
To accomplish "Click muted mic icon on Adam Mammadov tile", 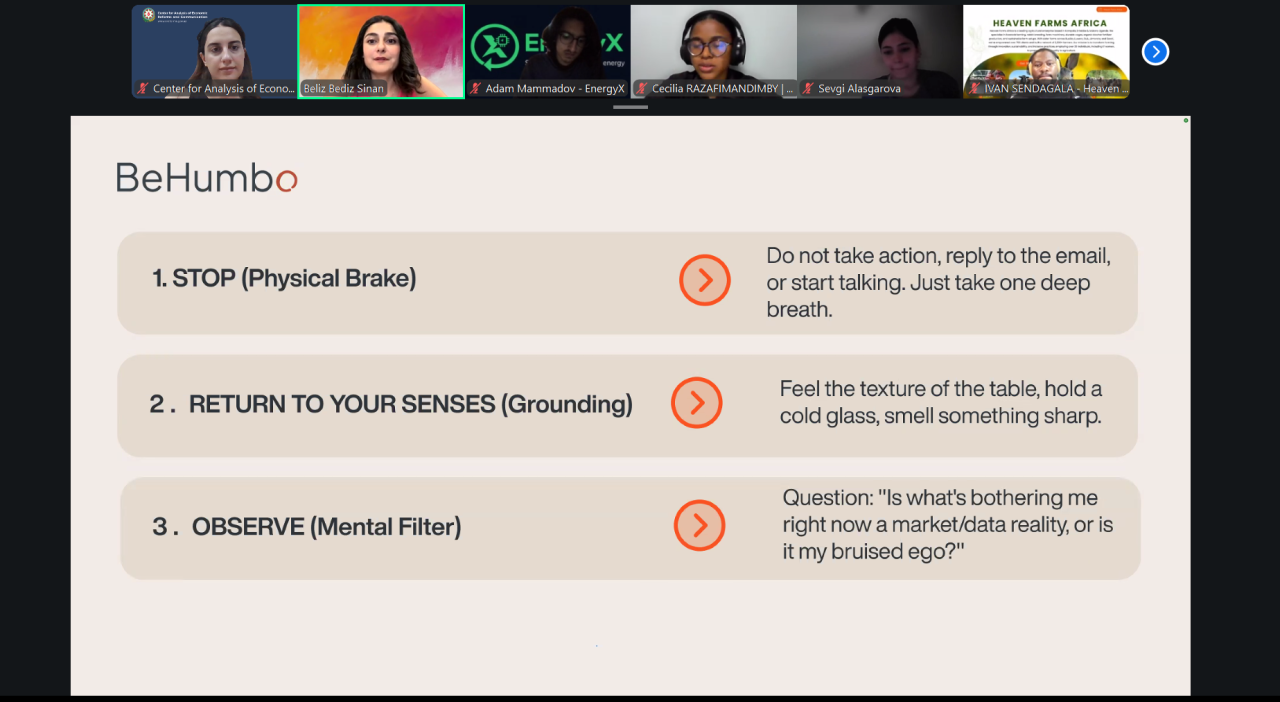I will click(x=475, y=89).
